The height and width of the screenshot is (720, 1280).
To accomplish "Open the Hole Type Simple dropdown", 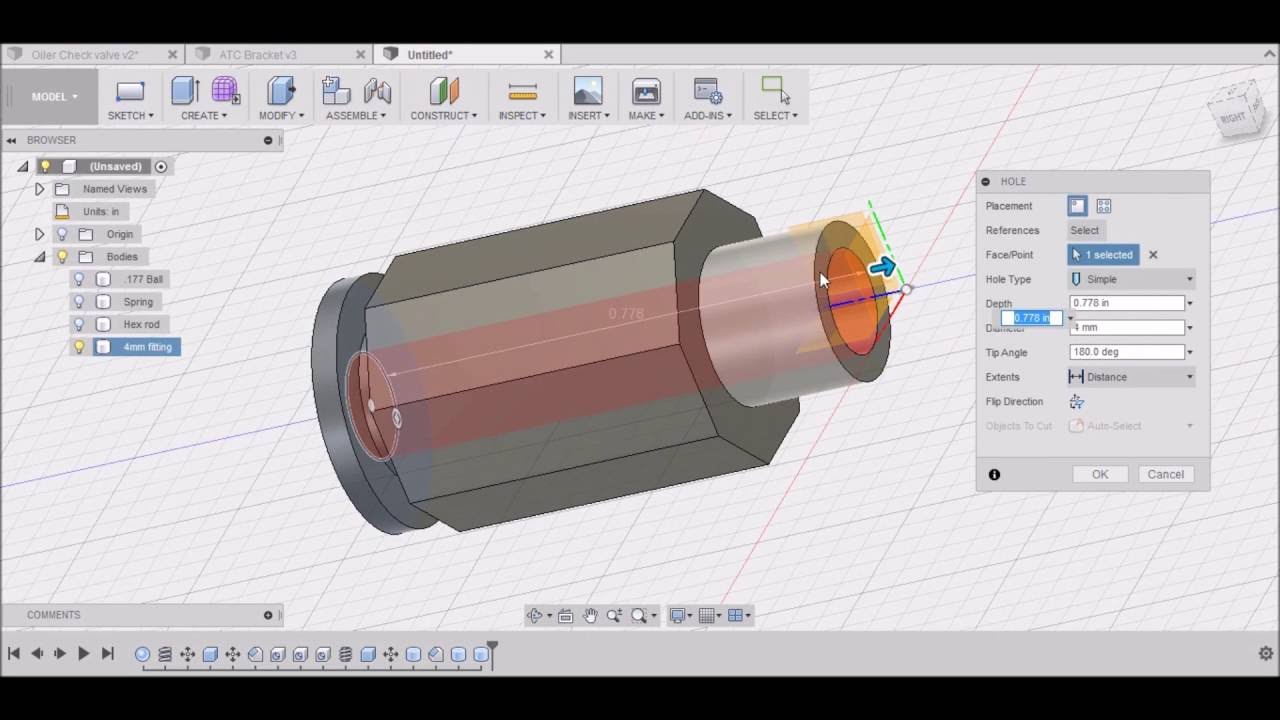I will pos(1132,279).
